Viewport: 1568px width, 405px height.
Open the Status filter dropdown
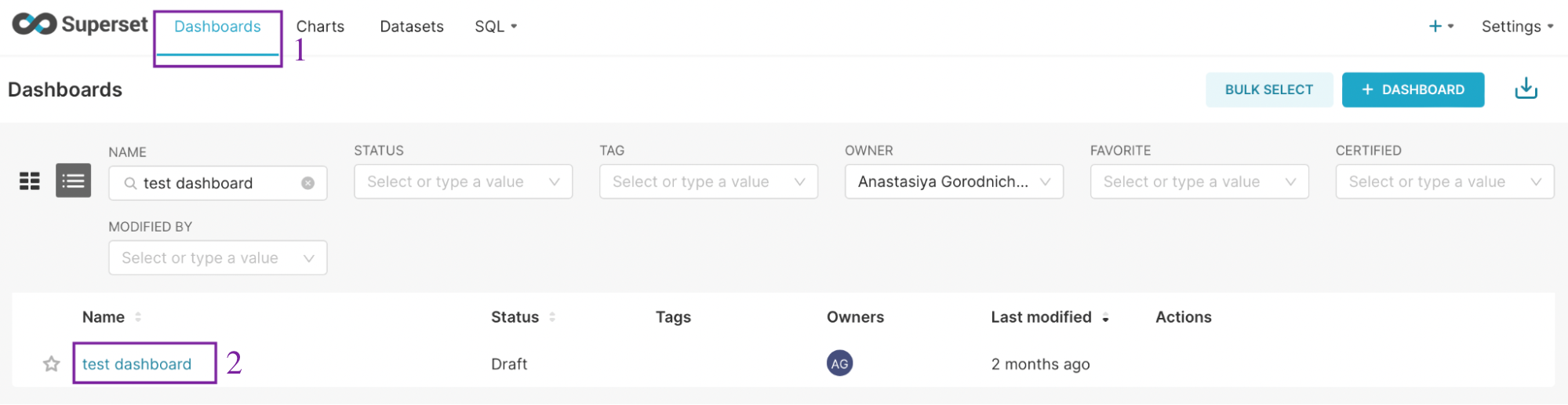(463, 181)
